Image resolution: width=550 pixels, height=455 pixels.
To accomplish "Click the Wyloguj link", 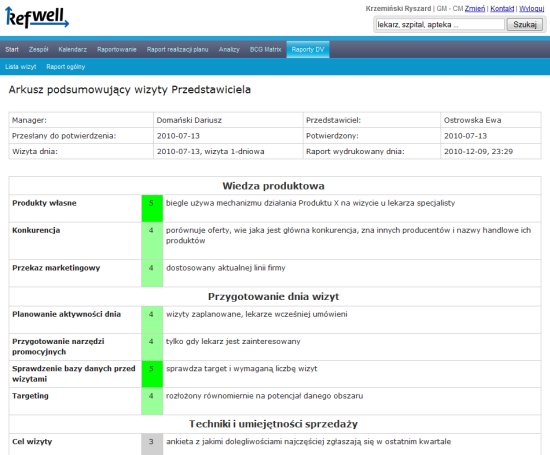I will pos(532,8).
